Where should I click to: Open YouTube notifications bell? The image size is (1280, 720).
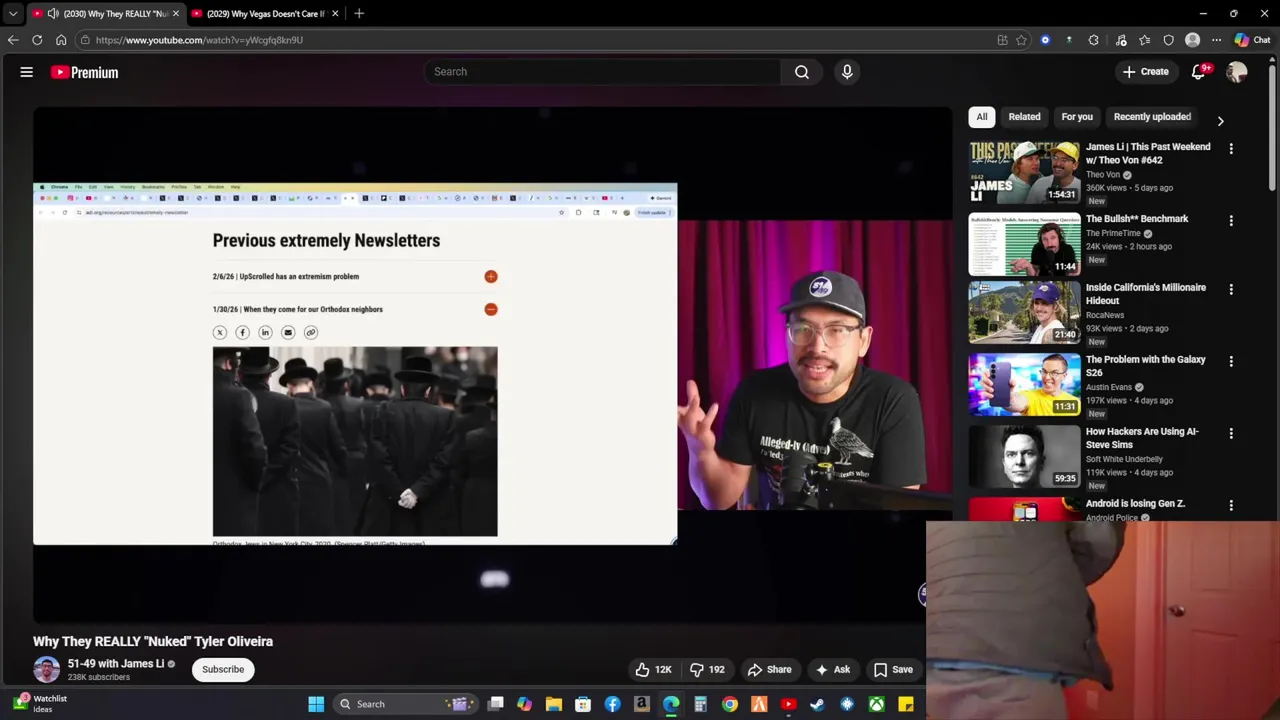point(1199,72)
